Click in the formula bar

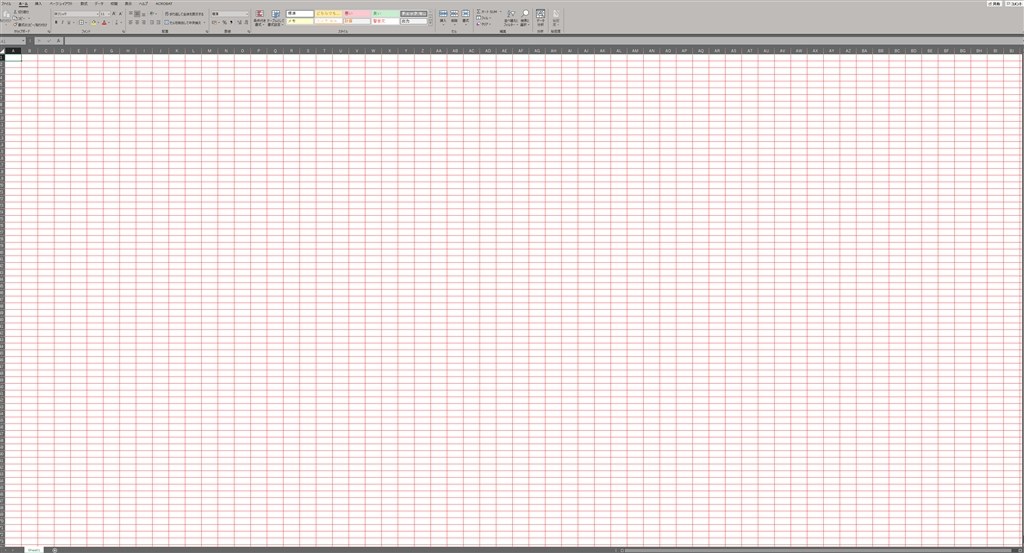click(542, 40)
